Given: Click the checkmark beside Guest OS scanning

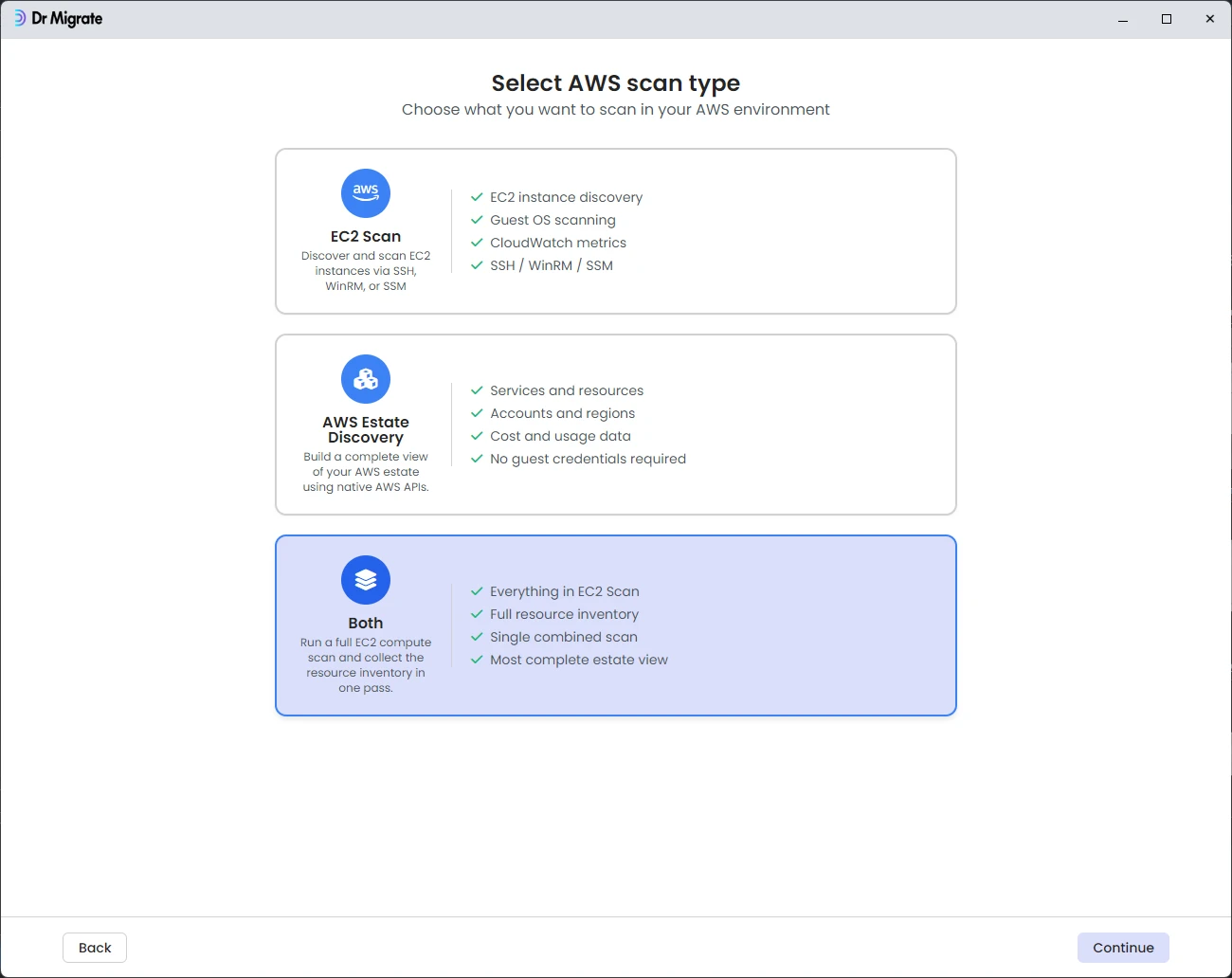Looking at the screenshot, I should coord(477,220).
